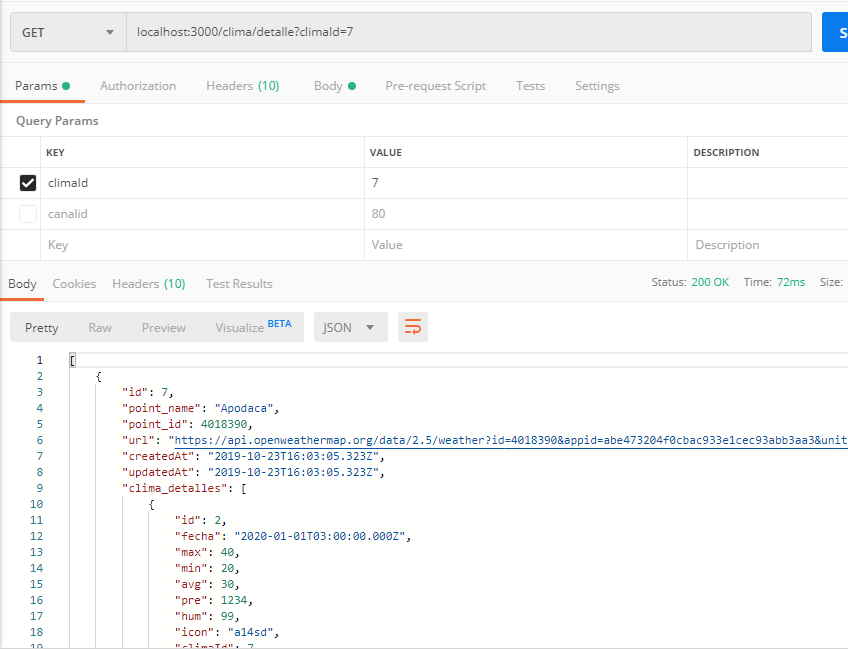Viewport: 848px width, 649px height.
Task: Select the Raw response view
Action: pyautogui.click(x=100, y=327)
